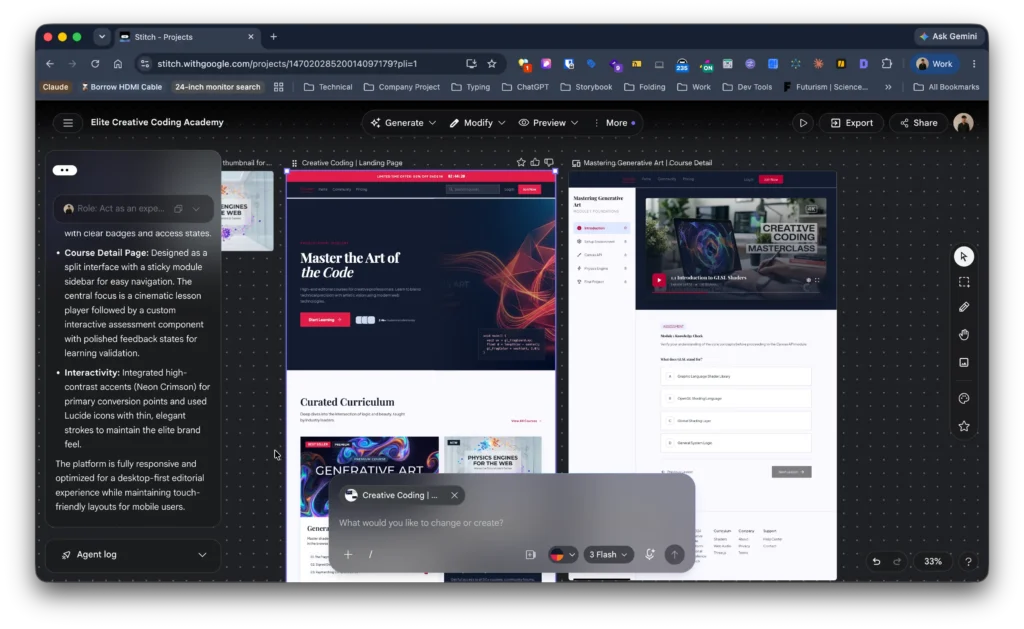The width and height of the screenshot is (1024, 629).
Task: Click the Export button
Action: (x=852, y=123)
